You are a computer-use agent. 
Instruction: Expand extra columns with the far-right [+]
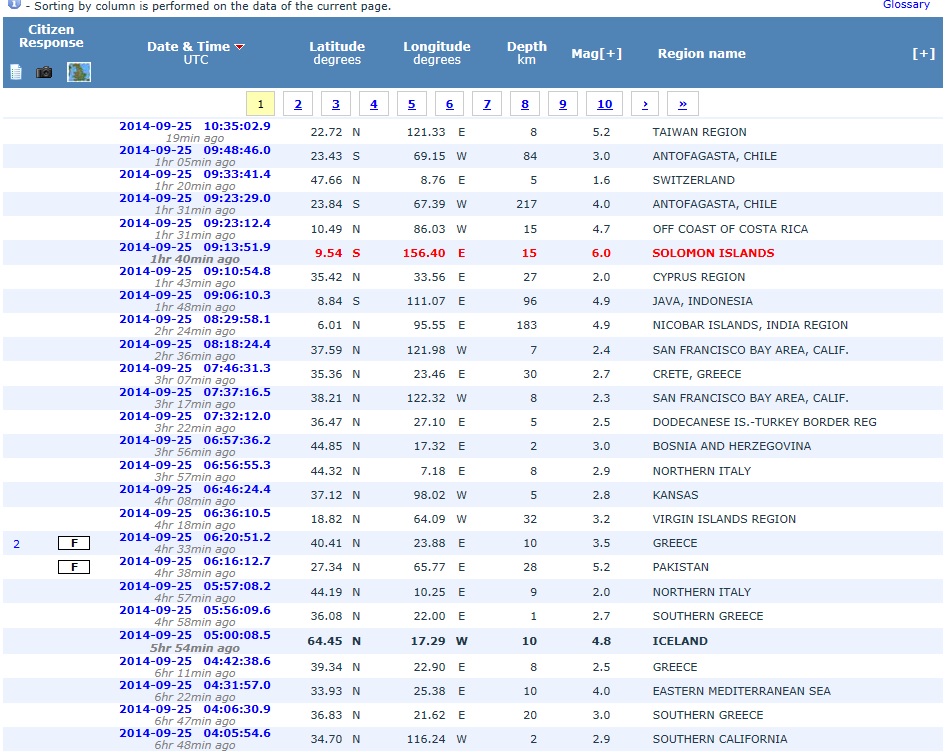(923, 53)
